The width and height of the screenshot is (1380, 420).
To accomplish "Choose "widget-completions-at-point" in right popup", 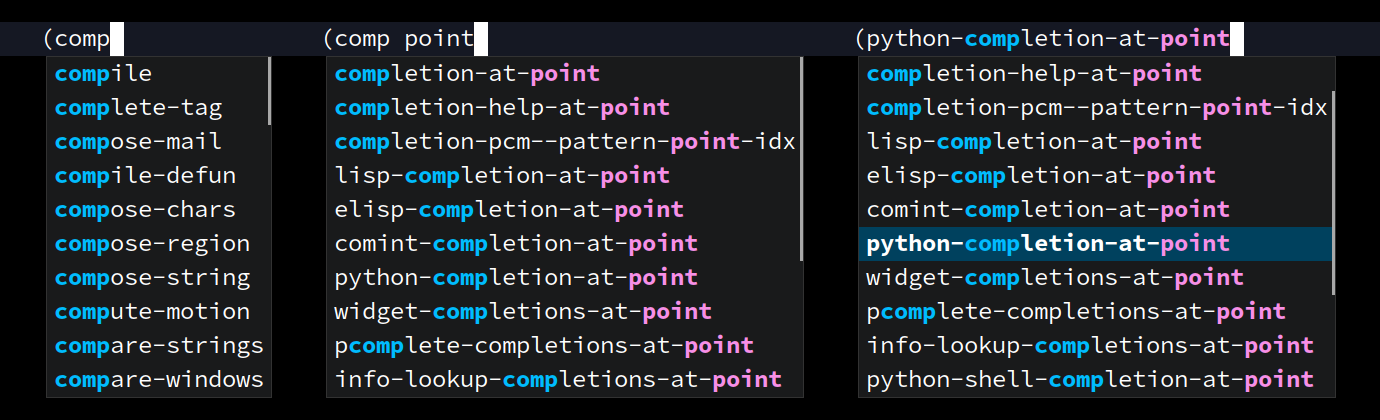I will pyautogui.click(x=1095, y=278).
